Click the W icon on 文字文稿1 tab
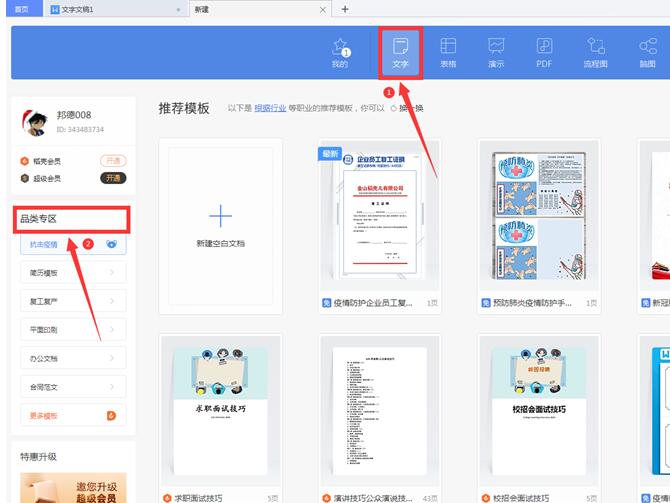Image resolution: width=670 pixels, height=503 pixels. [55, 9]
